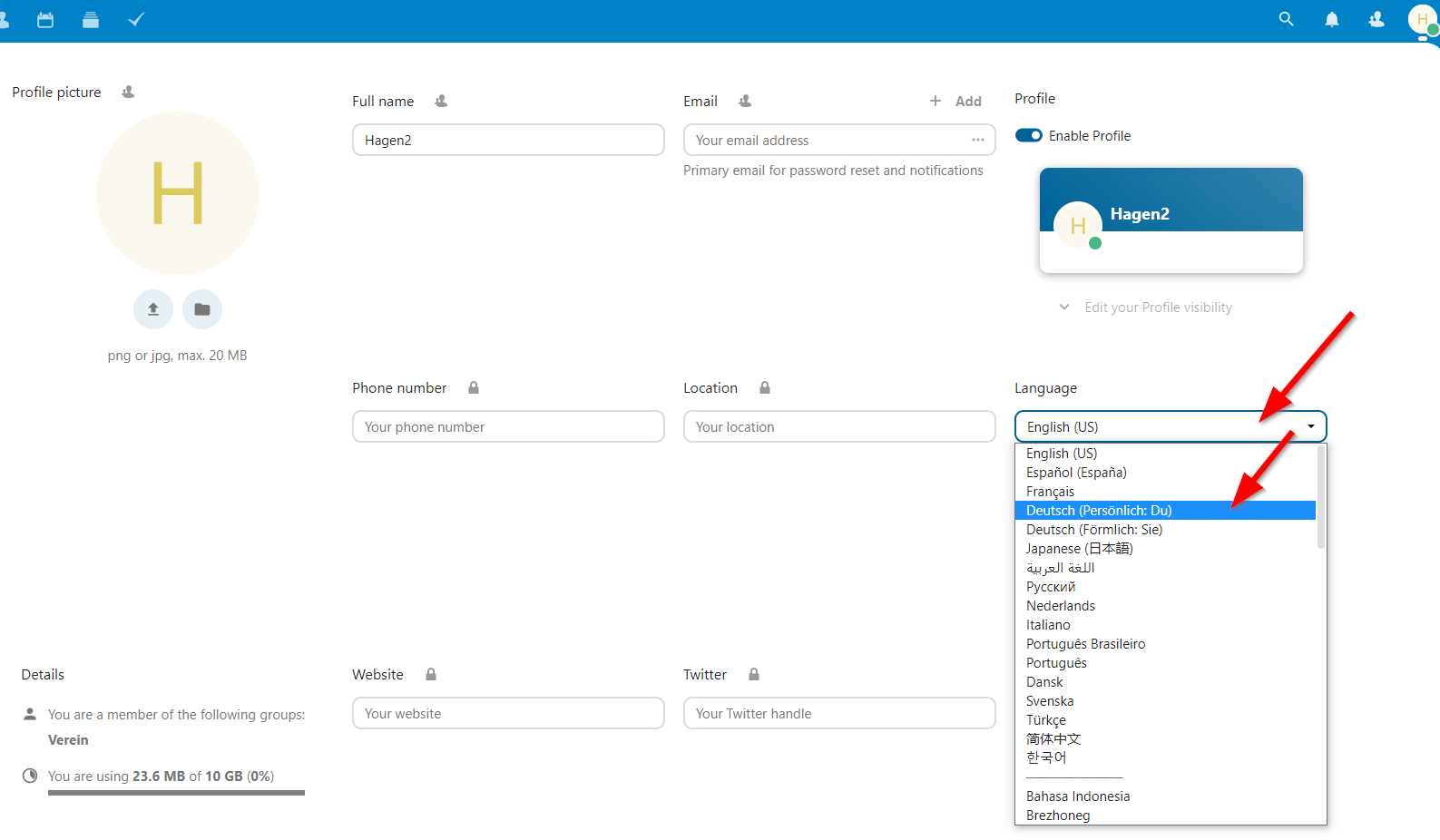This screenshot has height=840, width=1440.
Task: Open the Tasks checkmark icon
Action: (x=136, y=19)
